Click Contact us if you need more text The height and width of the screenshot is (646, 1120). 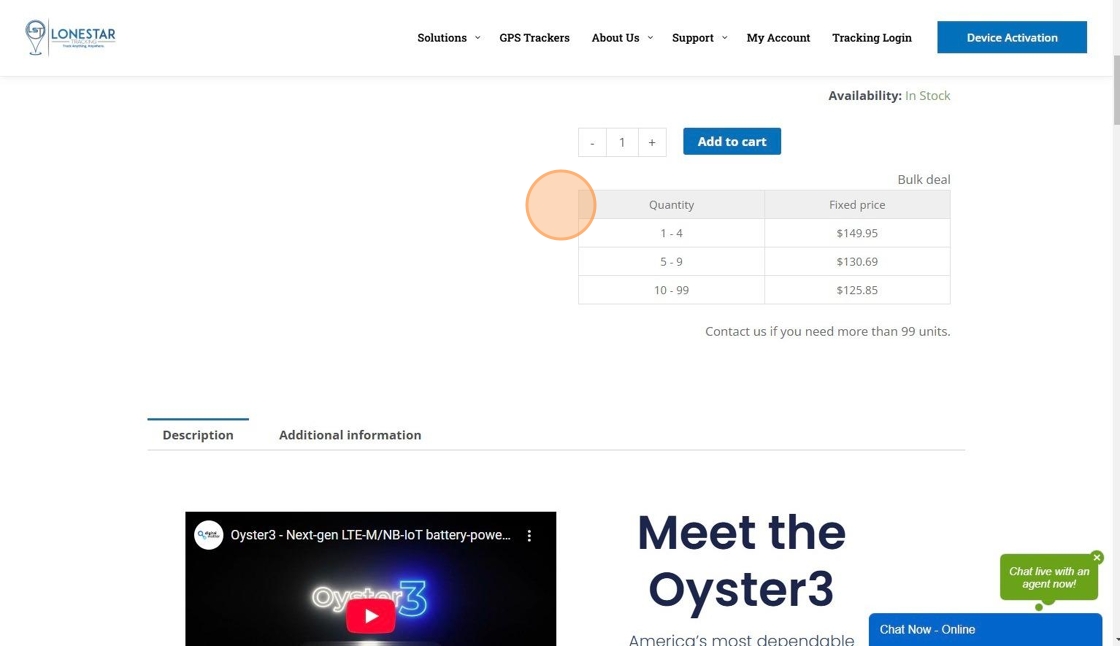click(828, 332)
